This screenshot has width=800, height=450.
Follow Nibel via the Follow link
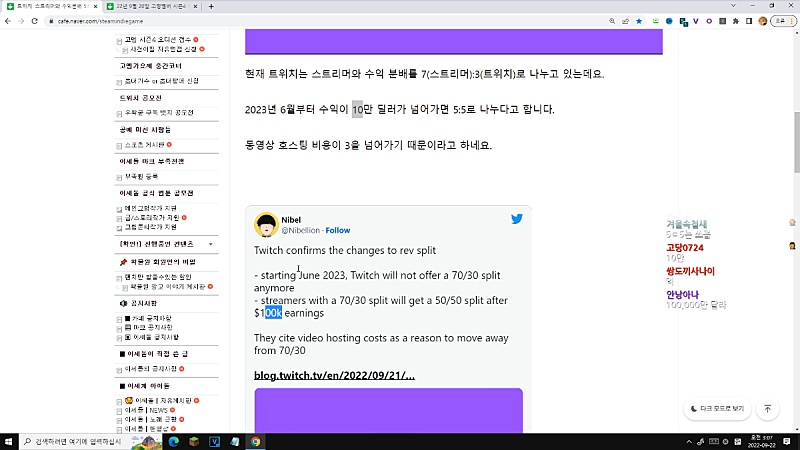(337, 230)
